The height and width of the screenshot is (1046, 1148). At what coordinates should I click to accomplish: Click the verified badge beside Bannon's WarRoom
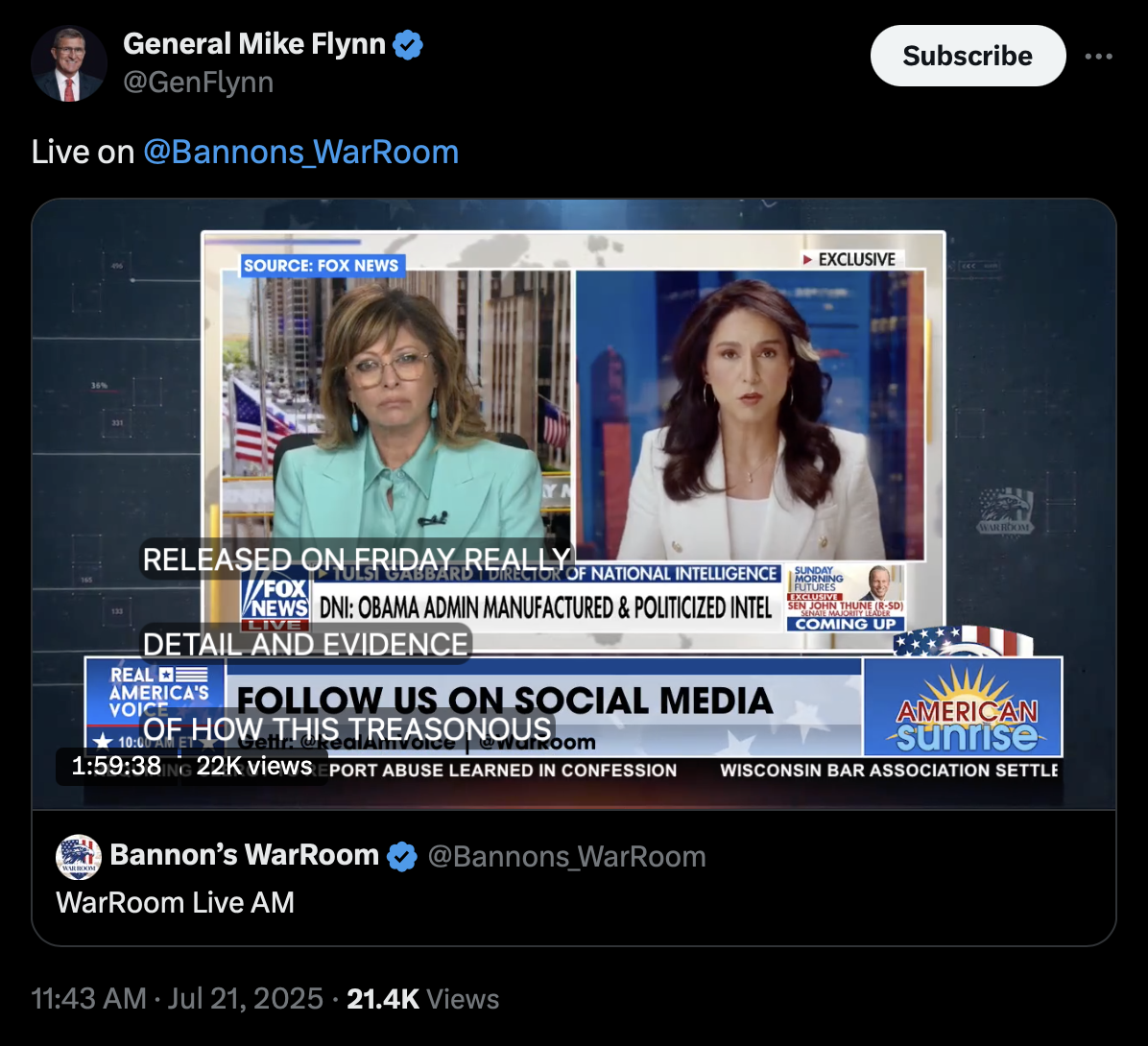402,856
